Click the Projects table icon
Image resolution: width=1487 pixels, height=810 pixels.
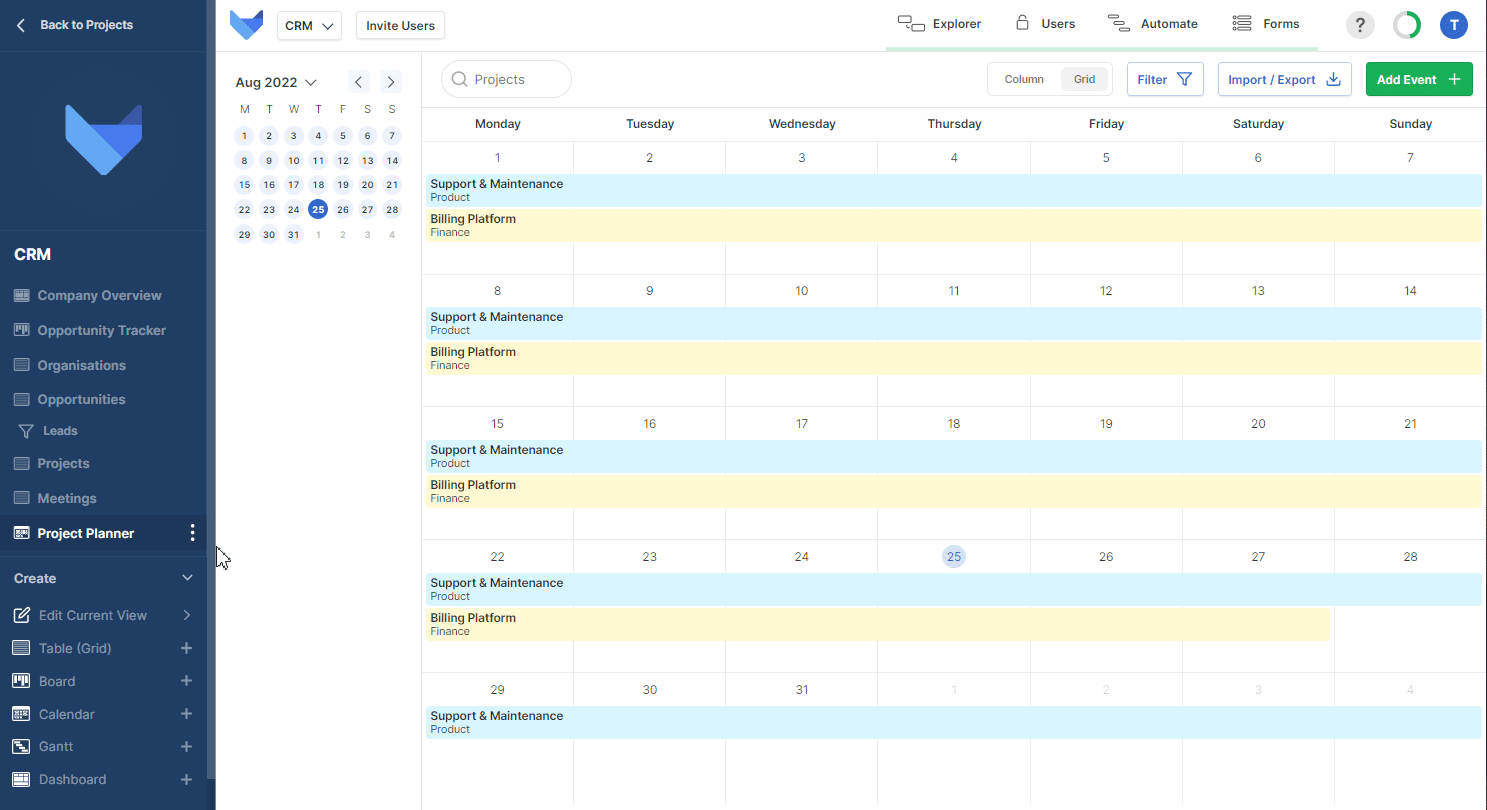pos(21,464)
